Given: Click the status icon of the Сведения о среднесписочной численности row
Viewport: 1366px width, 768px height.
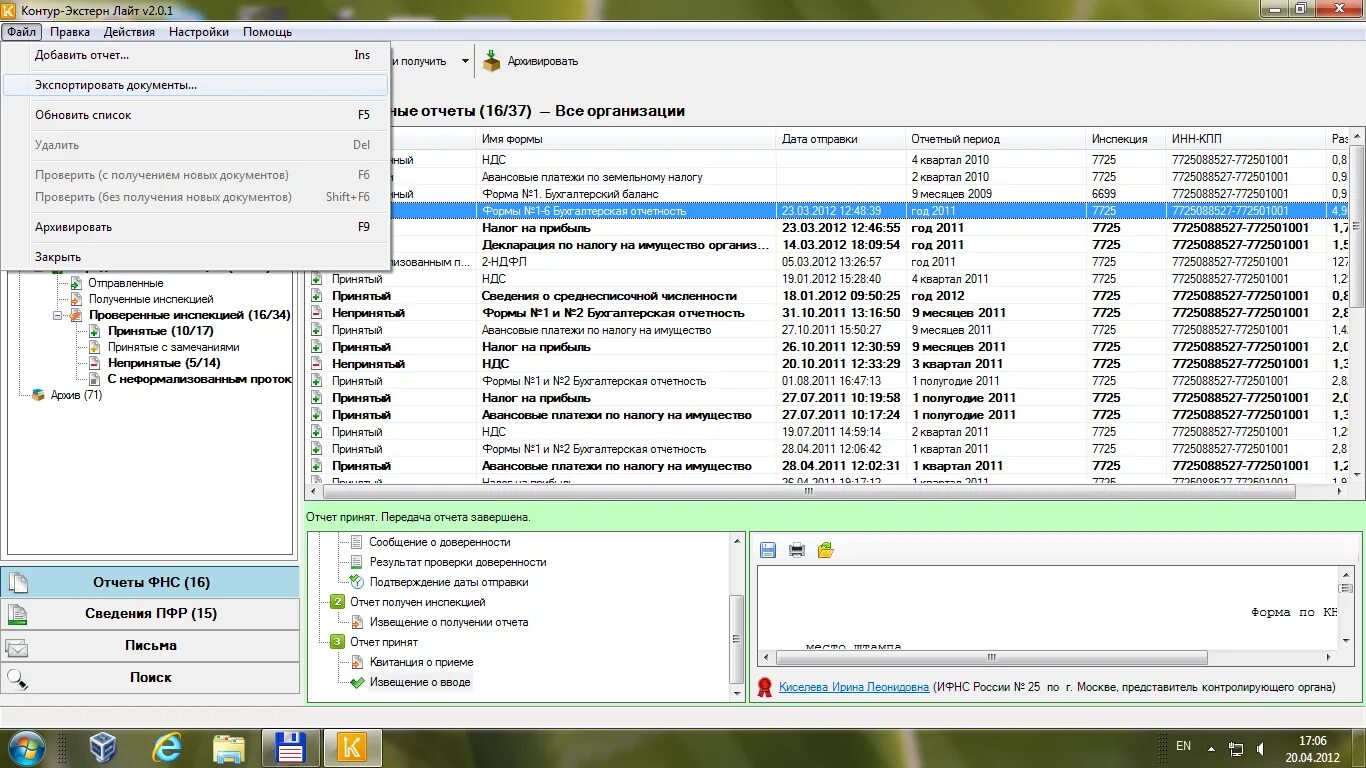Looking at the screenshot, I should (x=316, y=296).
